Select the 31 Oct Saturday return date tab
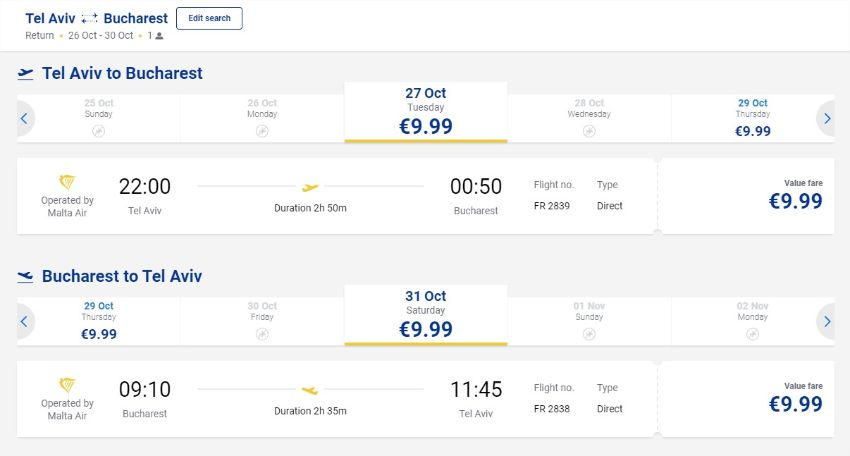 tap(426, 315)
